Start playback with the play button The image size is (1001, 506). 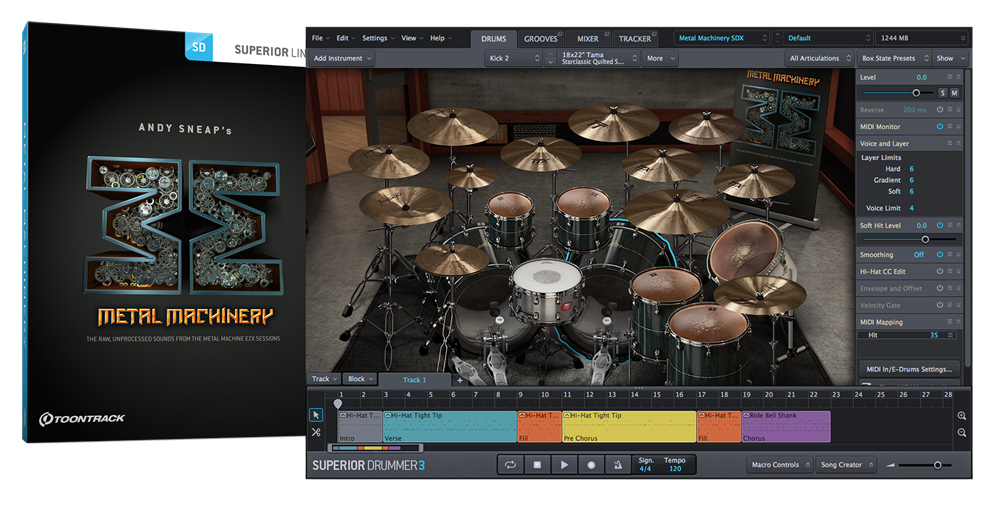pos(564,465)
